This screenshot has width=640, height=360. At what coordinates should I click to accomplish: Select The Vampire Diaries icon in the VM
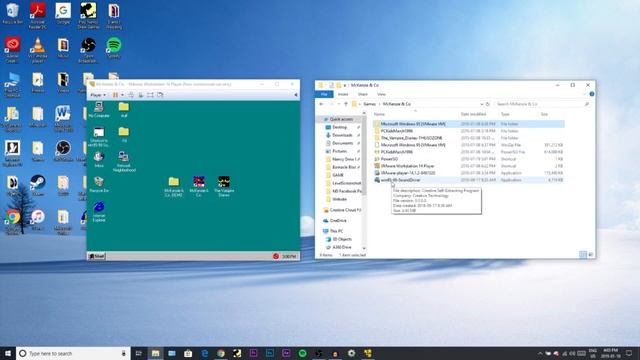(x=224, y=187)
